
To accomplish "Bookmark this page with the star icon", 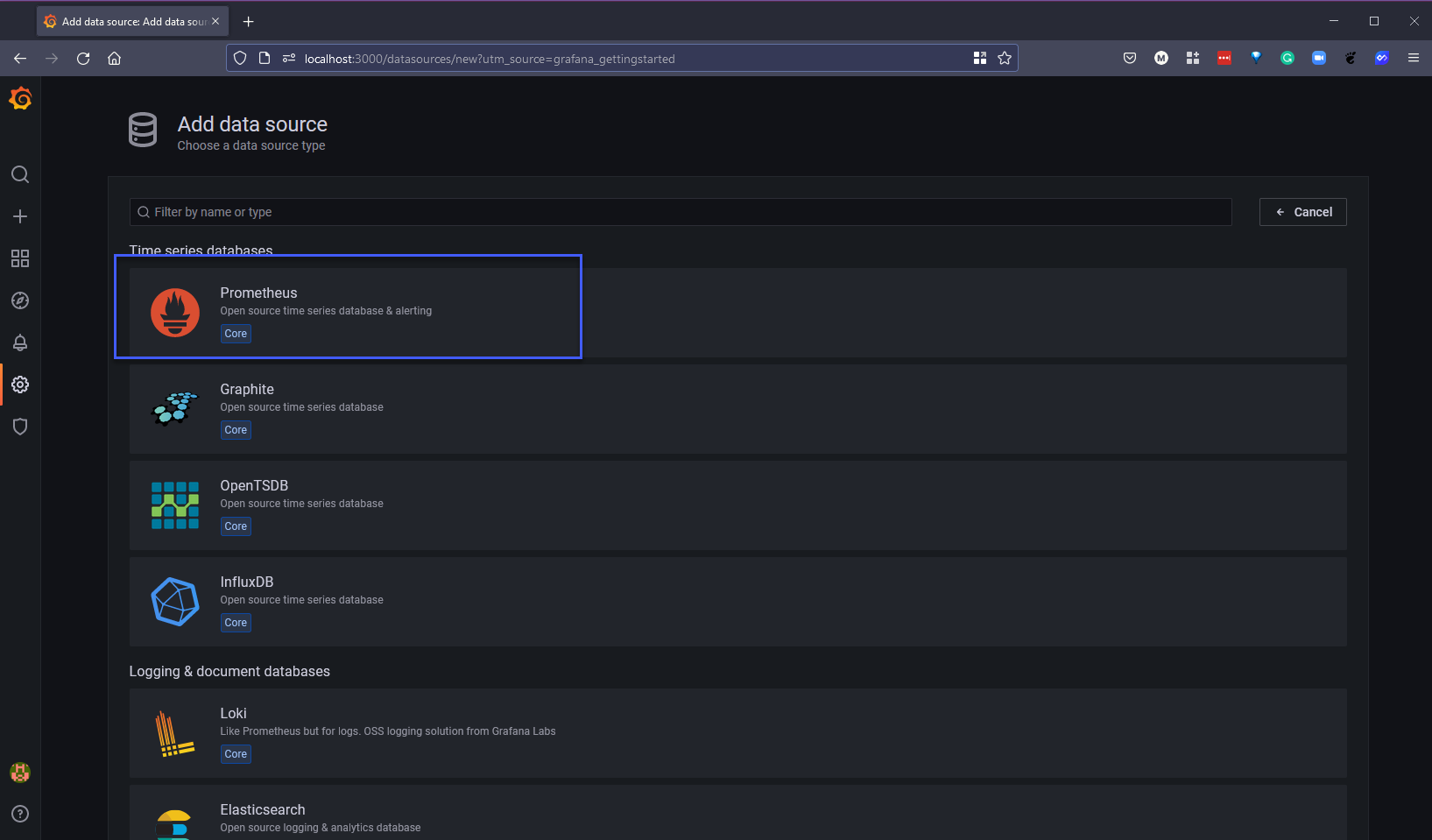I will (1005, 59).
